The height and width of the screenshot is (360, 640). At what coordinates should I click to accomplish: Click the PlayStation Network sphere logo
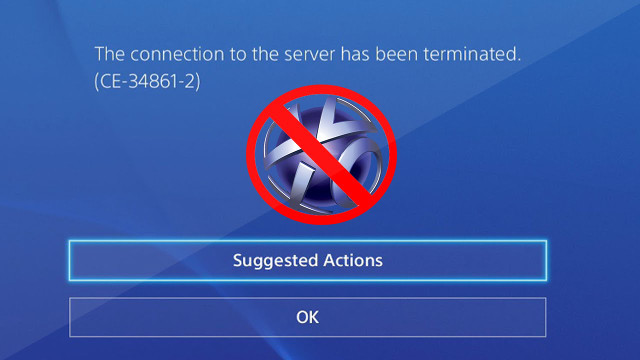[322, 155]
